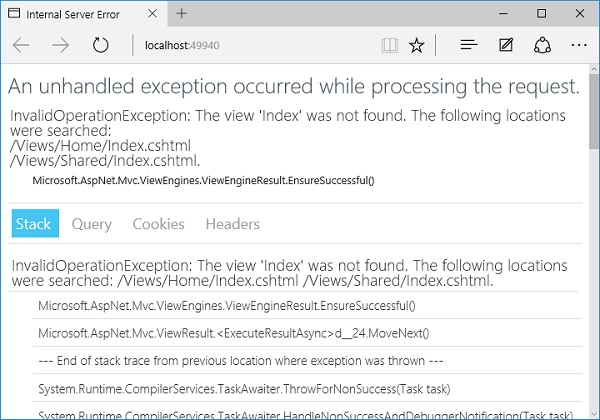Click the Share icon in toolbar
Screen dimensions: 600x420
point(542,46)
